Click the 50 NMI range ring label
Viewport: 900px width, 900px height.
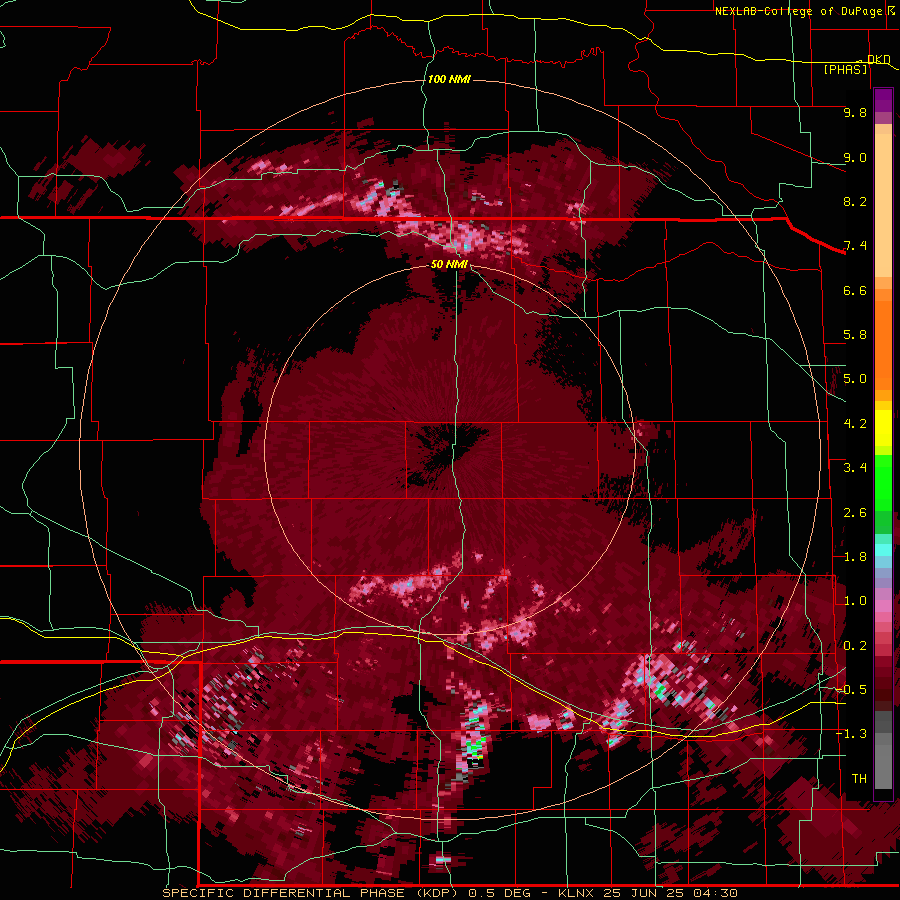pos(449,264)
